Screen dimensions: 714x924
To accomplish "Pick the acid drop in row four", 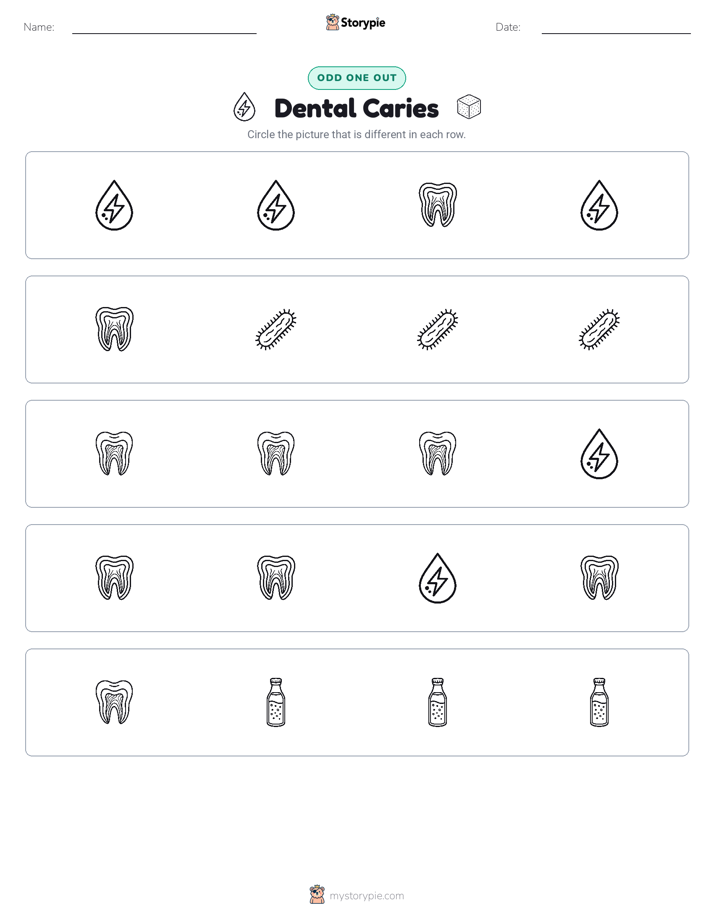I will point(437,578).
